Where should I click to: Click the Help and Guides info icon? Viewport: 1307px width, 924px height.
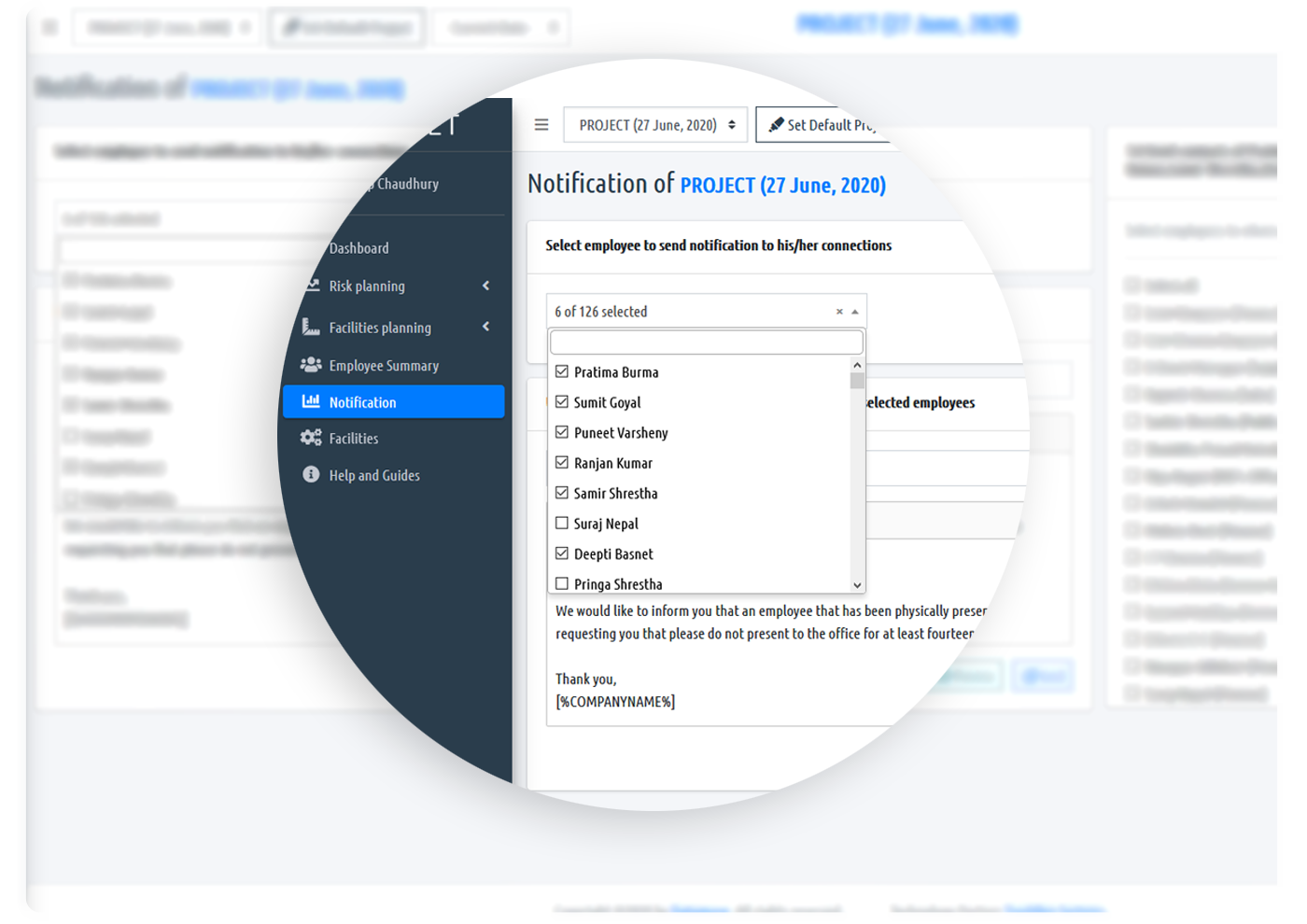311,475
